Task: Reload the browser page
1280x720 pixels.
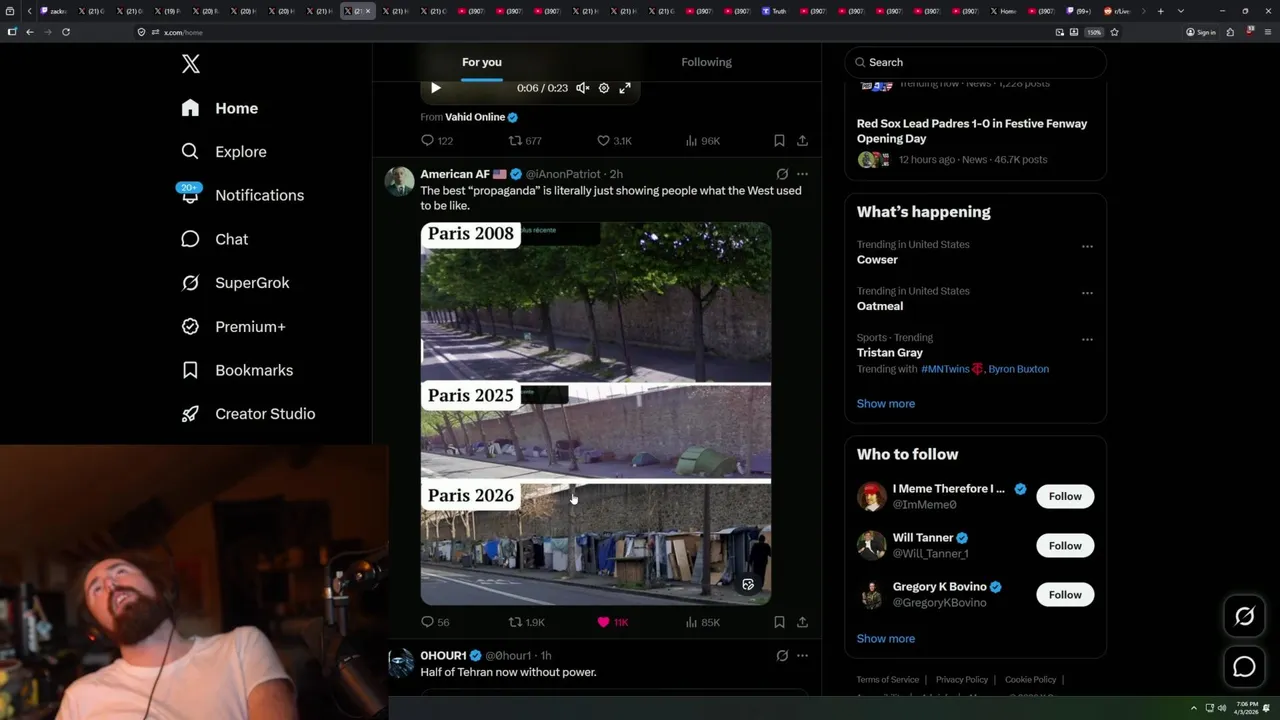Action: (66, 32)
